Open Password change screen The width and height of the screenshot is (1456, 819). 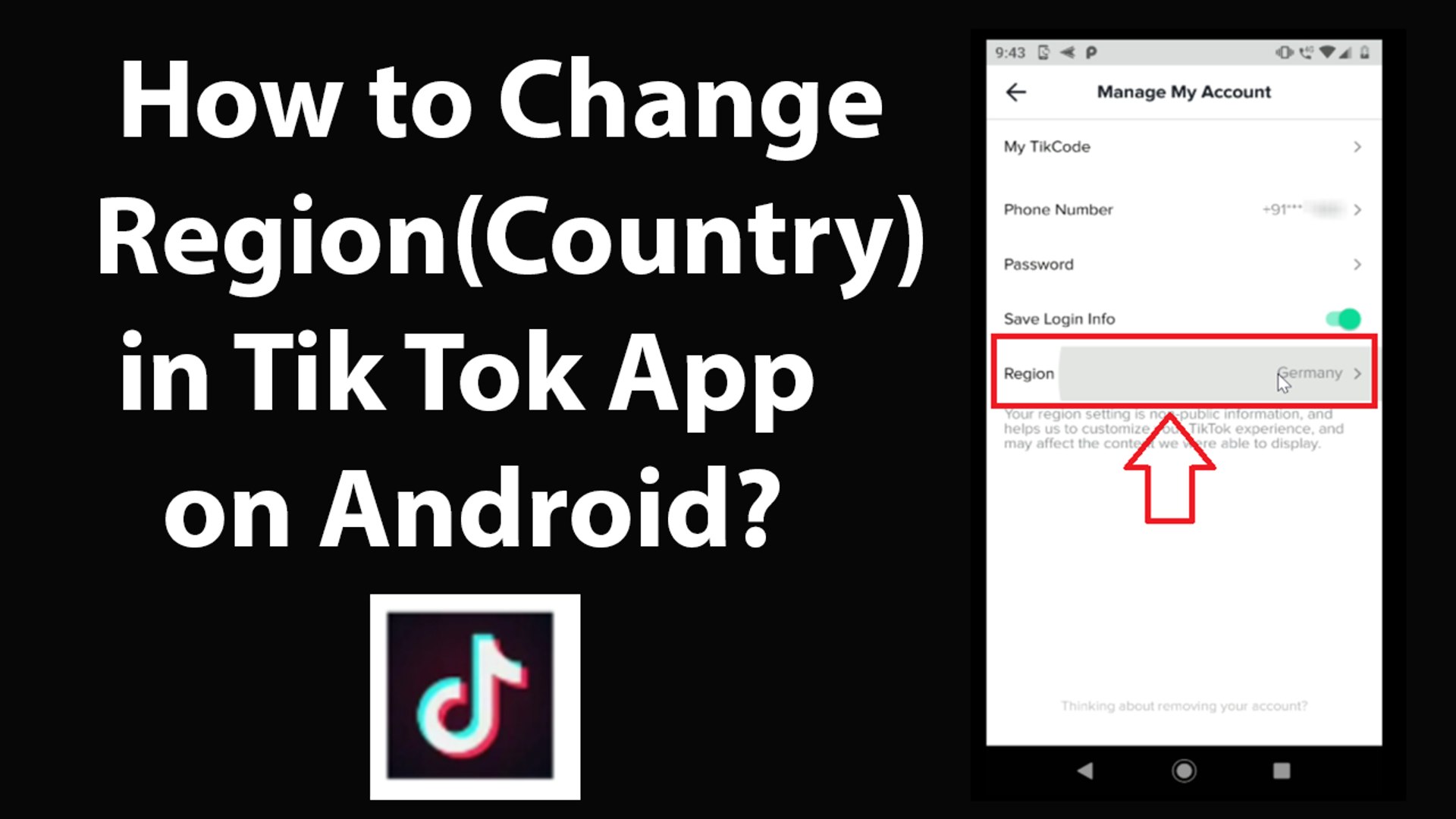[x=1183, y=263]
